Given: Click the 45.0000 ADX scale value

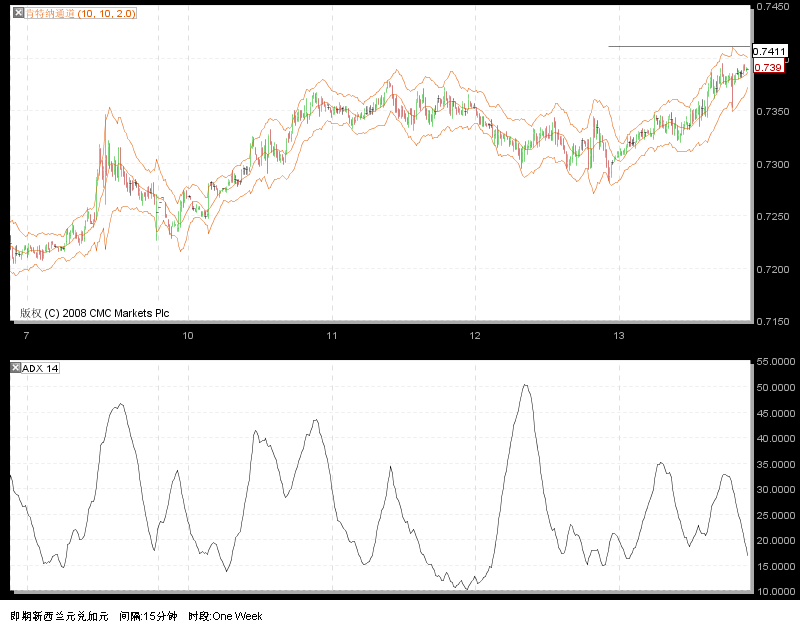Looking at the screenshot, I should [x=776, y=413].
